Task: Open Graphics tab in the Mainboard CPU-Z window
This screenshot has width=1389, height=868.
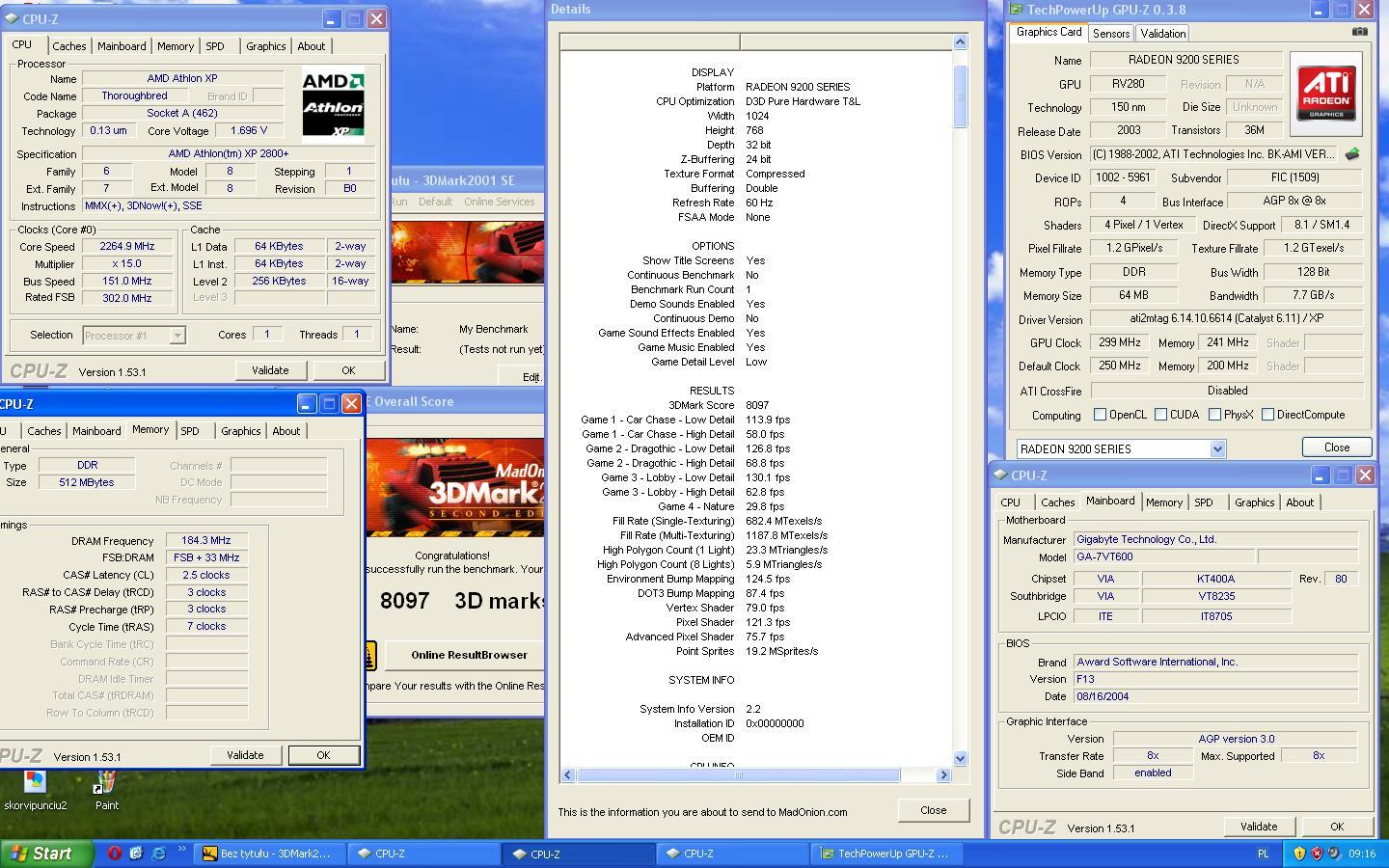Action: 1254,502
